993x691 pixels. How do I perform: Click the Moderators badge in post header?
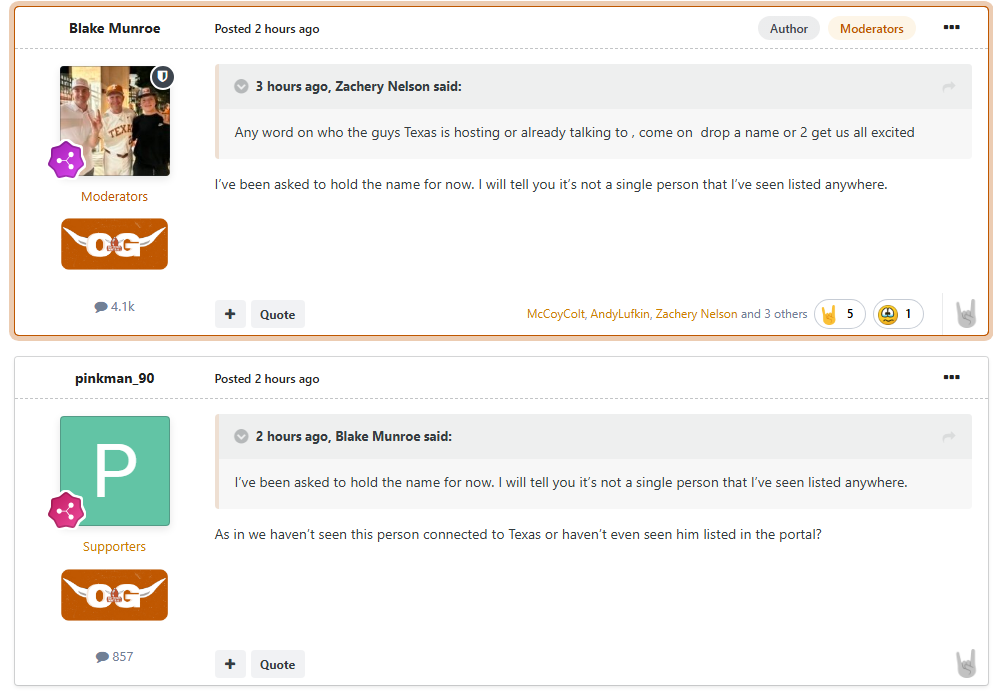(x=871, y=29)
